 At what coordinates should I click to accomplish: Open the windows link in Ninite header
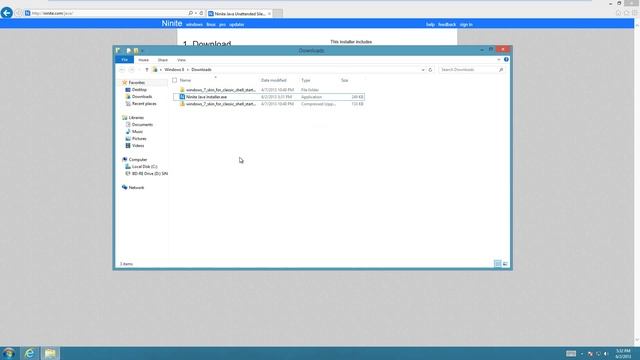coord(194,24)
